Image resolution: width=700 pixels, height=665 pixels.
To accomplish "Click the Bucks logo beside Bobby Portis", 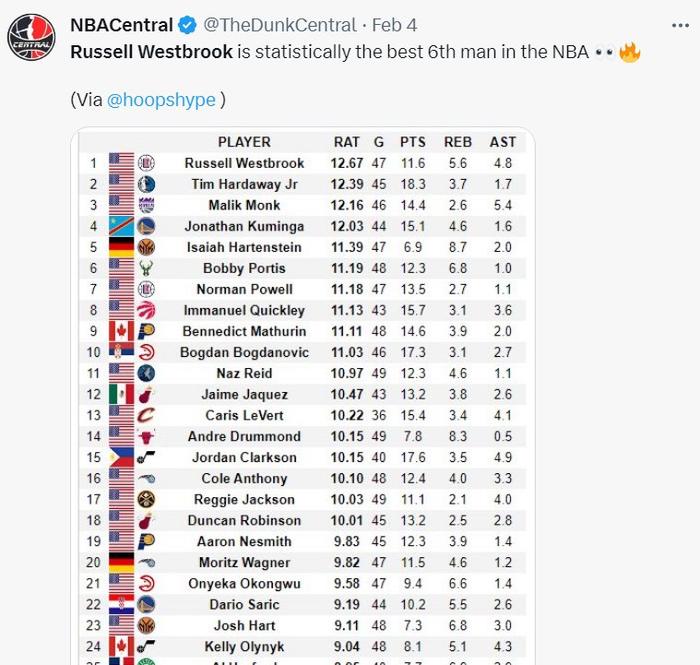I will tap(146, 268).
